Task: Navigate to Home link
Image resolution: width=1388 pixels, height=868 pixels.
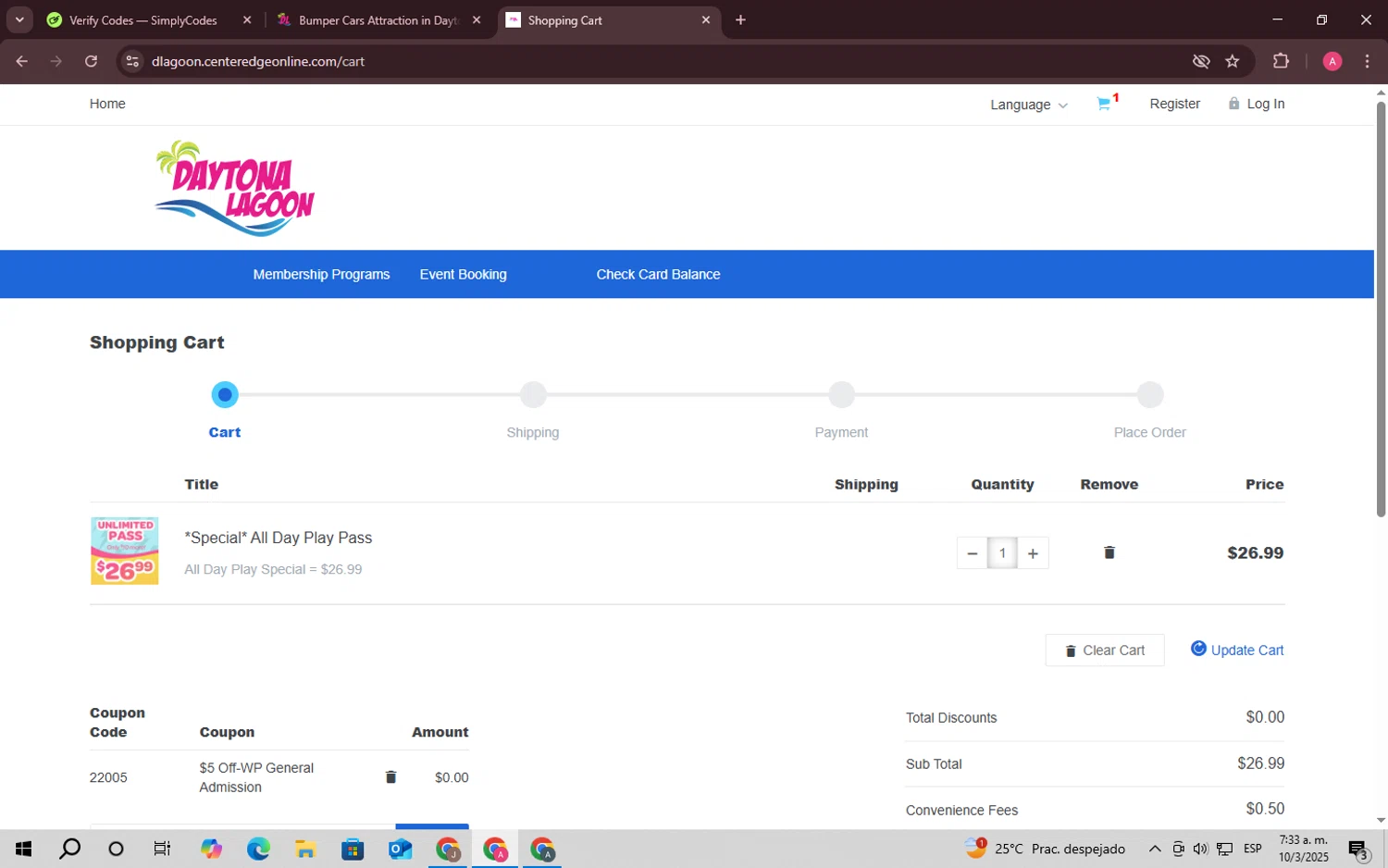Action: [107, 104]
